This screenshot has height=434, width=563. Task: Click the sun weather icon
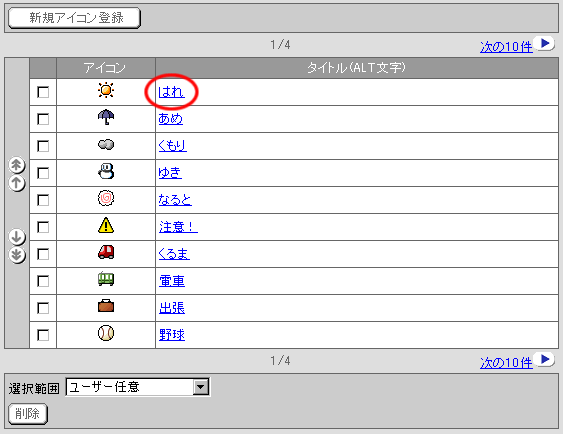tap(106, 90)
